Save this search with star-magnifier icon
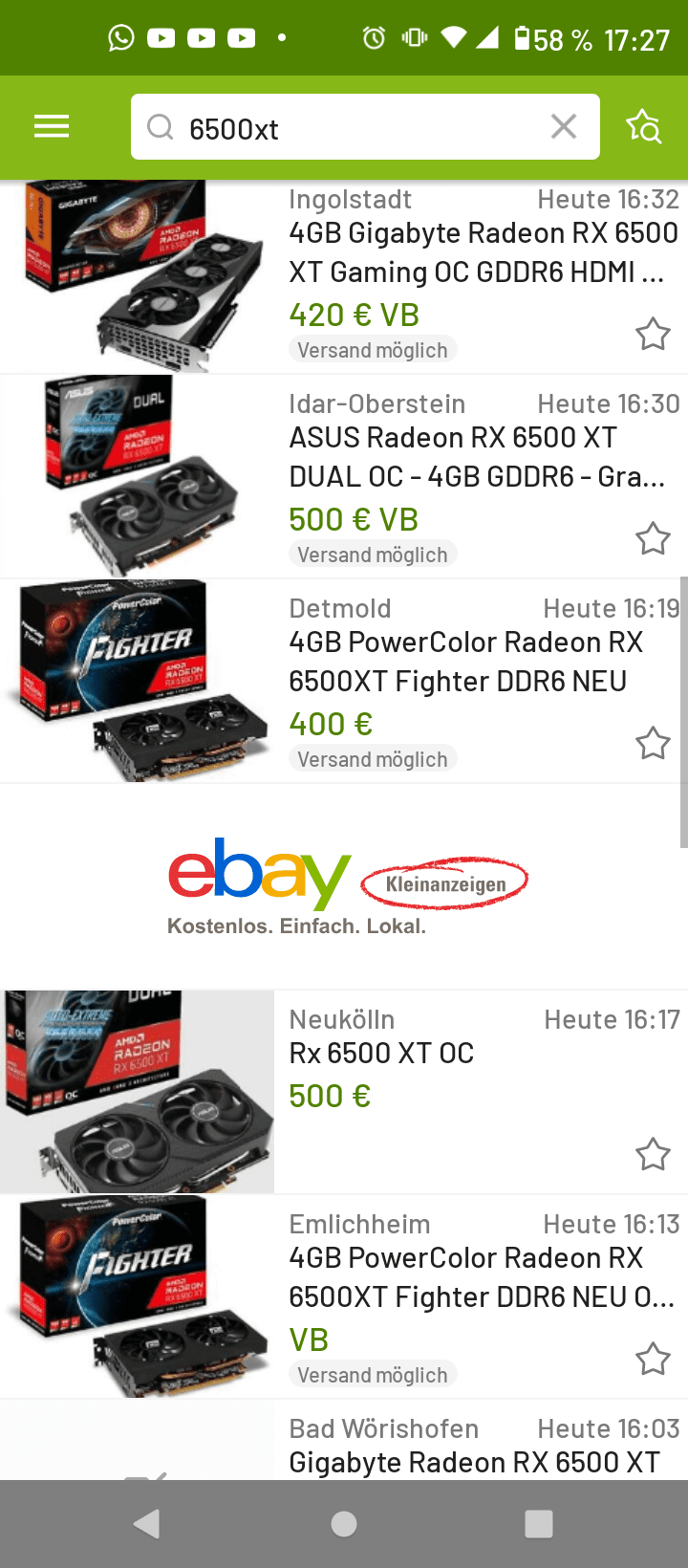Viewport: 688px width, 1568px height. tap(644, 126)
